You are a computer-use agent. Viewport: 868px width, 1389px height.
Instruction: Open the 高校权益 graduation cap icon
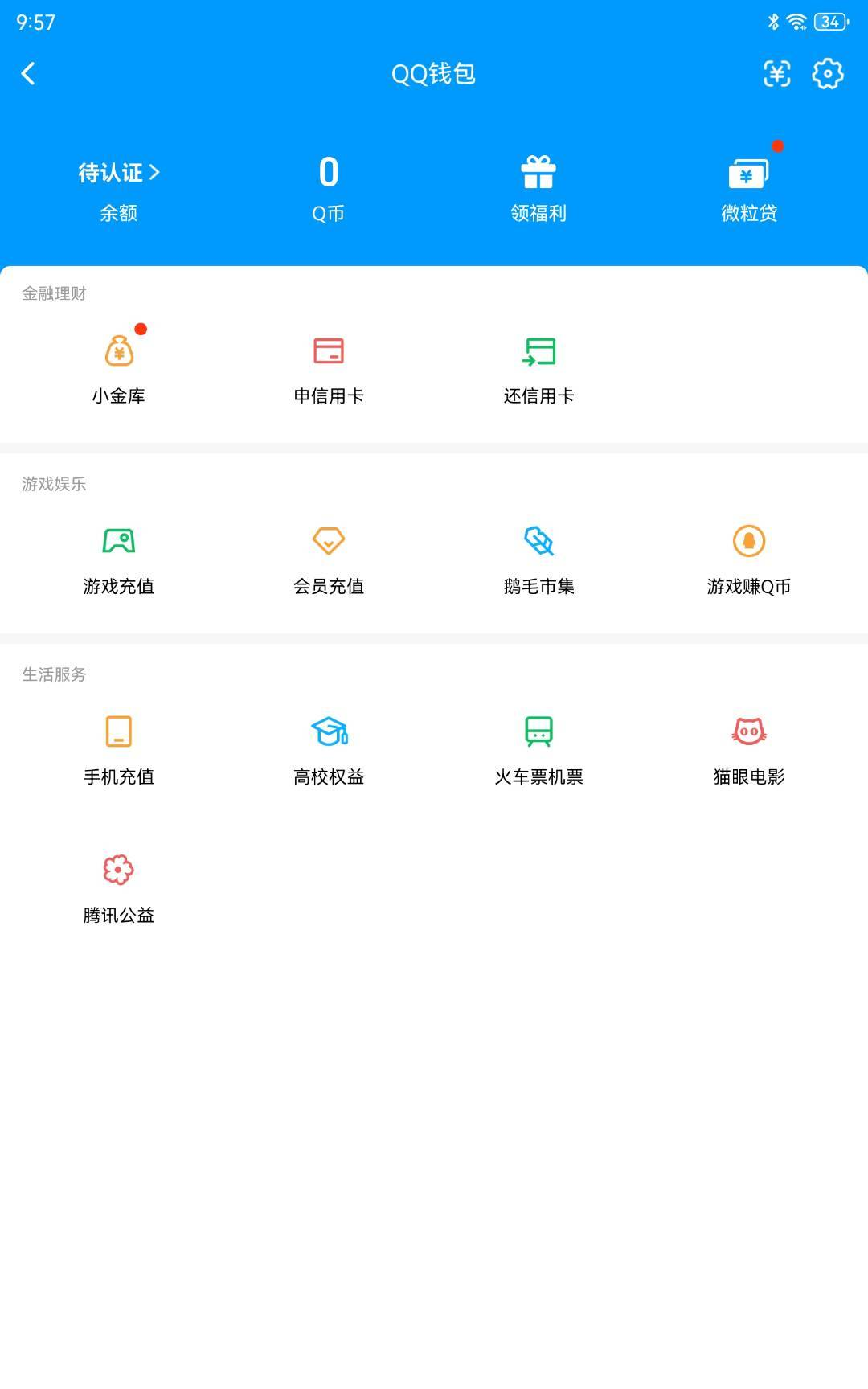329,731
